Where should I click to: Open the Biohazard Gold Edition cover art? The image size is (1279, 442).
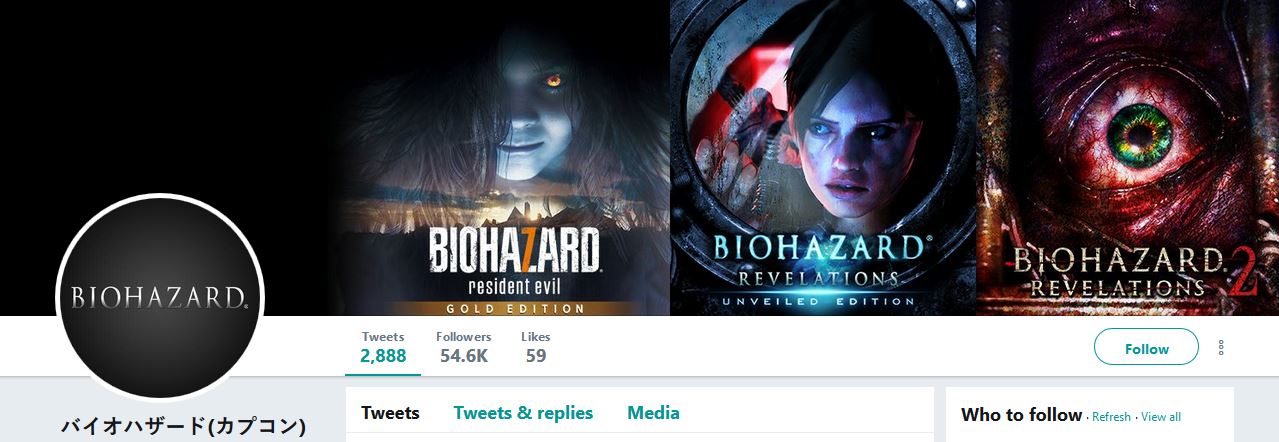click(500, 158)
